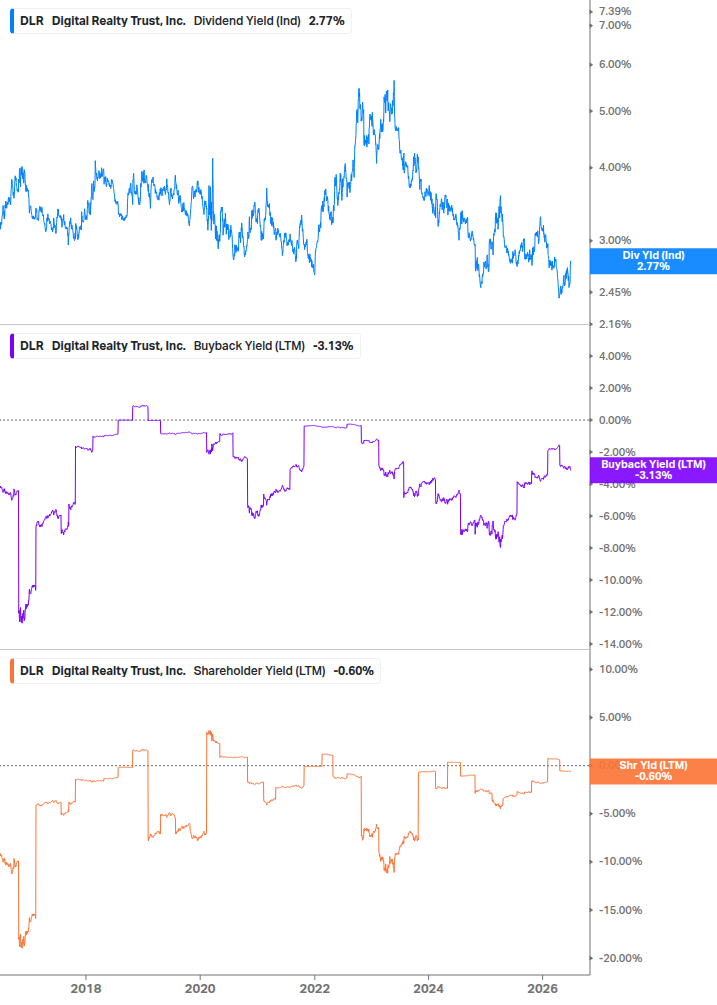Click the 0.00% buyback zero-line label
717x1005 pixels.
coord(615,420)
